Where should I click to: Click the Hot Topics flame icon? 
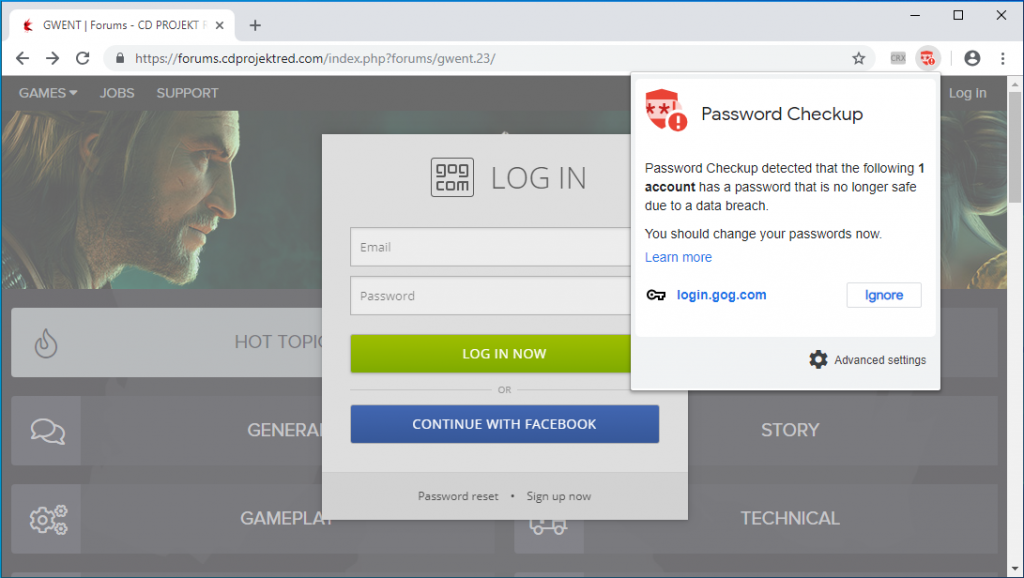[x=46, y=343]
